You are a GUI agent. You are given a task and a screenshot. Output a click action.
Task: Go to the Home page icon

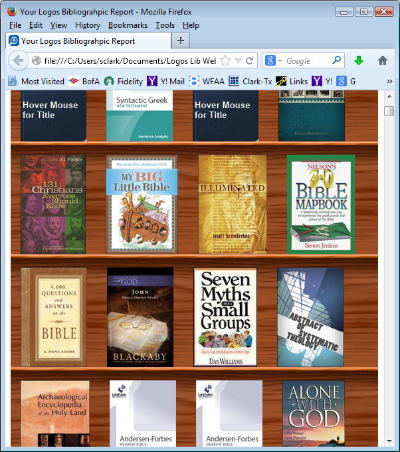[x=383, y=61]
